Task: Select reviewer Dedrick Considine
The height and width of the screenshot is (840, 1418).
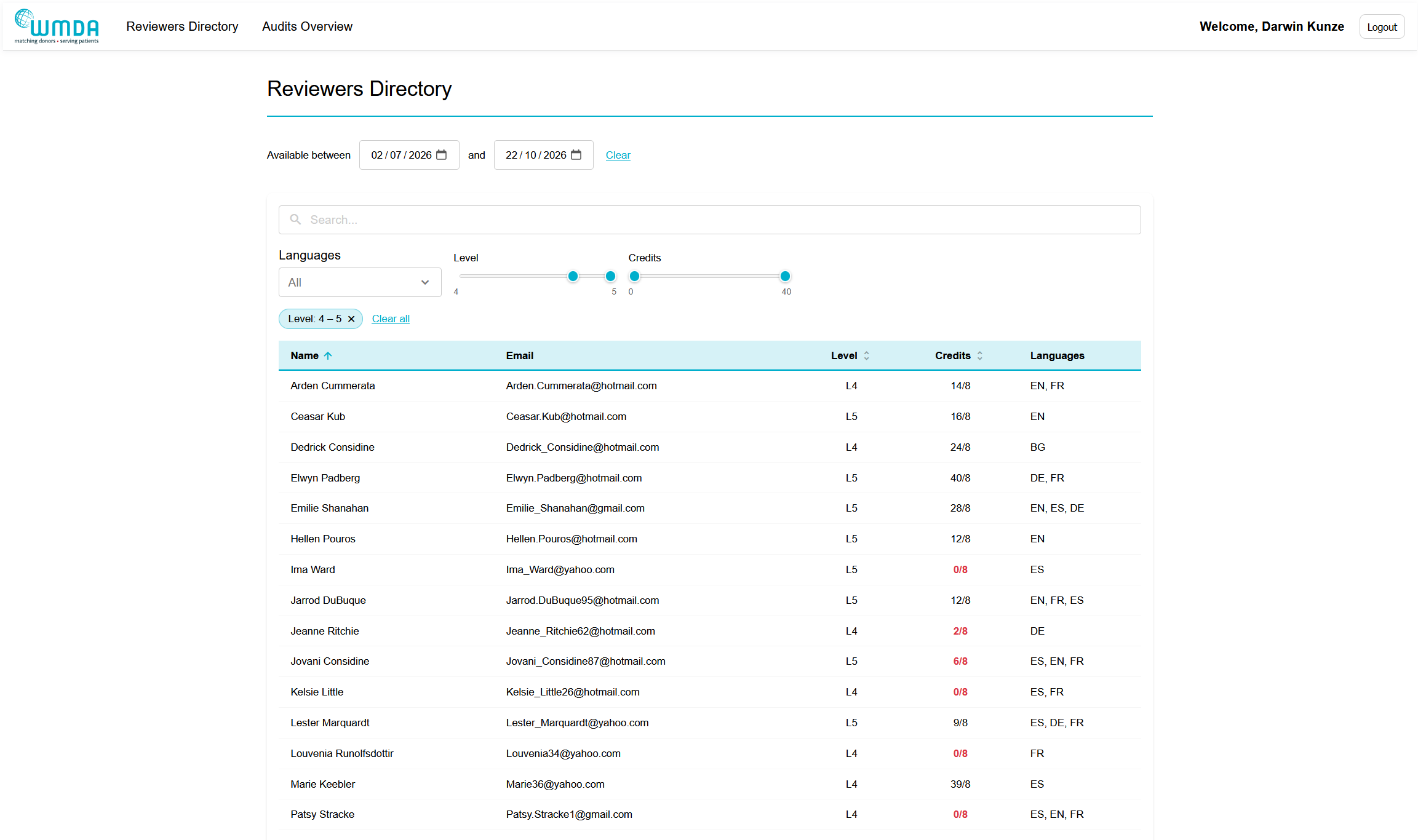Action: point(333,447)
